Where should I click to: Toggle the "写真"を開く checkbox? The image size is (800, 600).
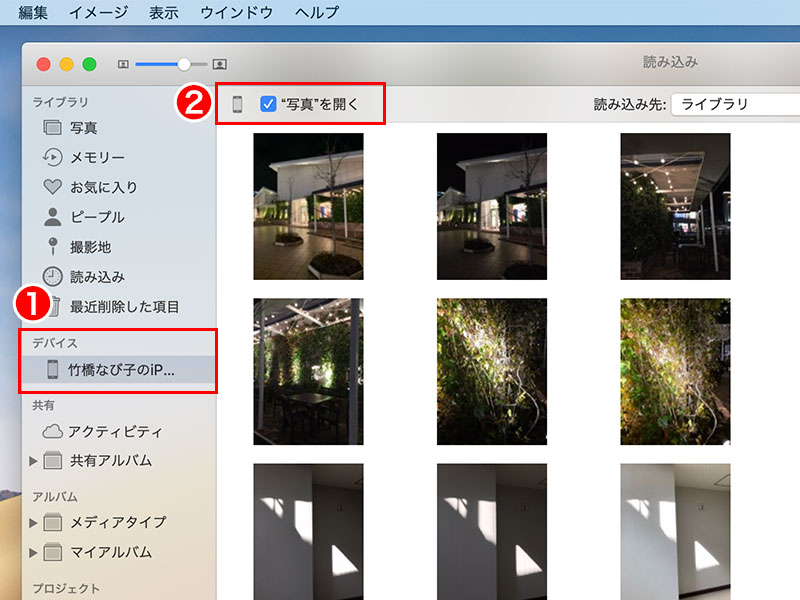tap(268, 104)
